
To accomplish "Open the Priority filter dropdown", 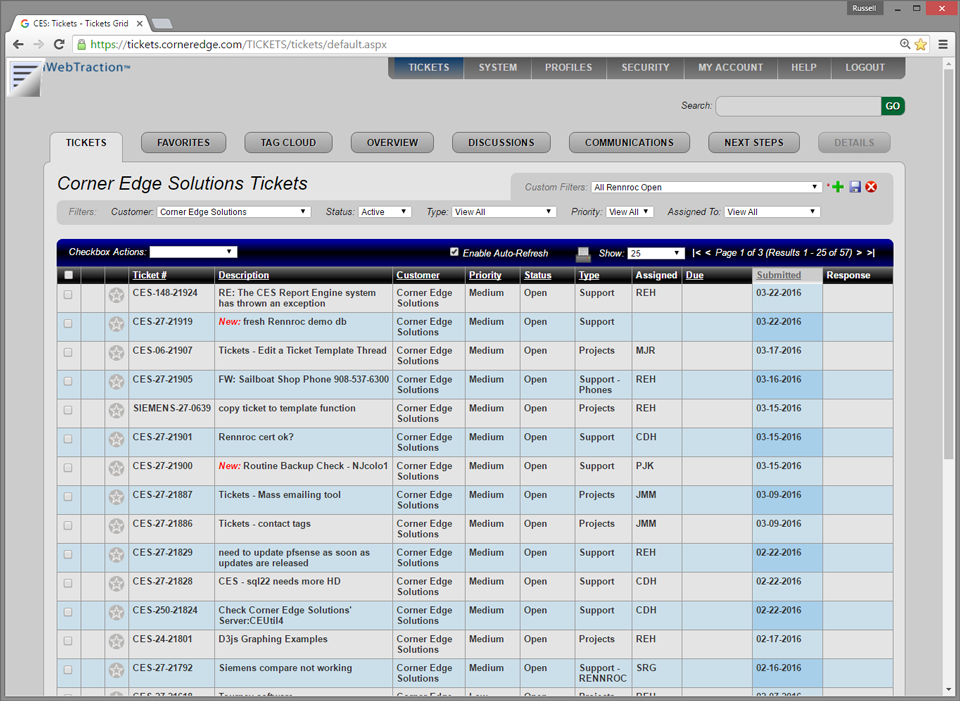I will tap(629, 212).
